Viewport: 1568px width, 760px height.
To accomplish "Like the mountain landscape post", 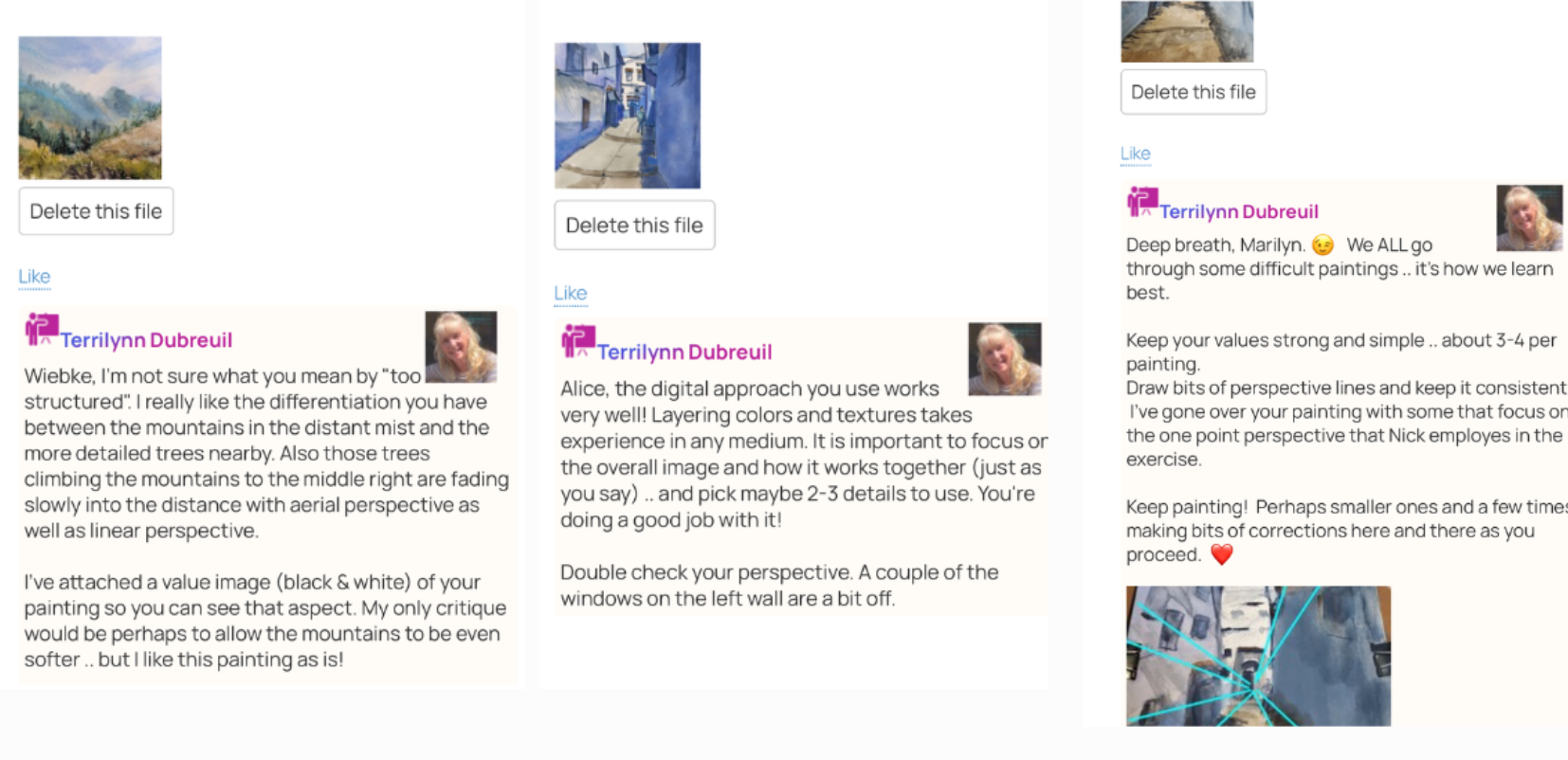I will tap(34, 277).
